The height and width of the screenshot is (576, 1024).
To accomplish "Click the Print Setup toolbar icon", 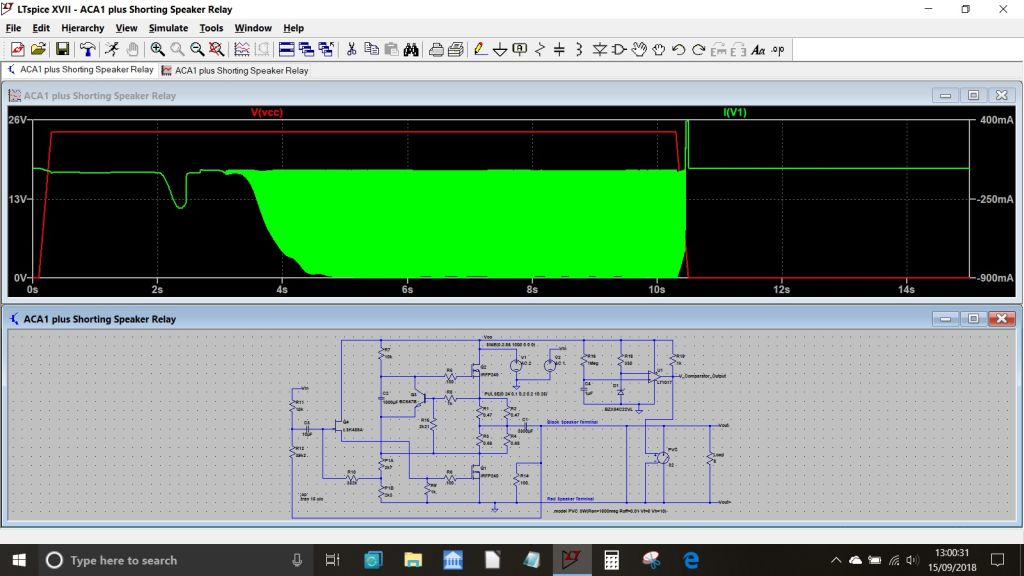I will point(456,50).
